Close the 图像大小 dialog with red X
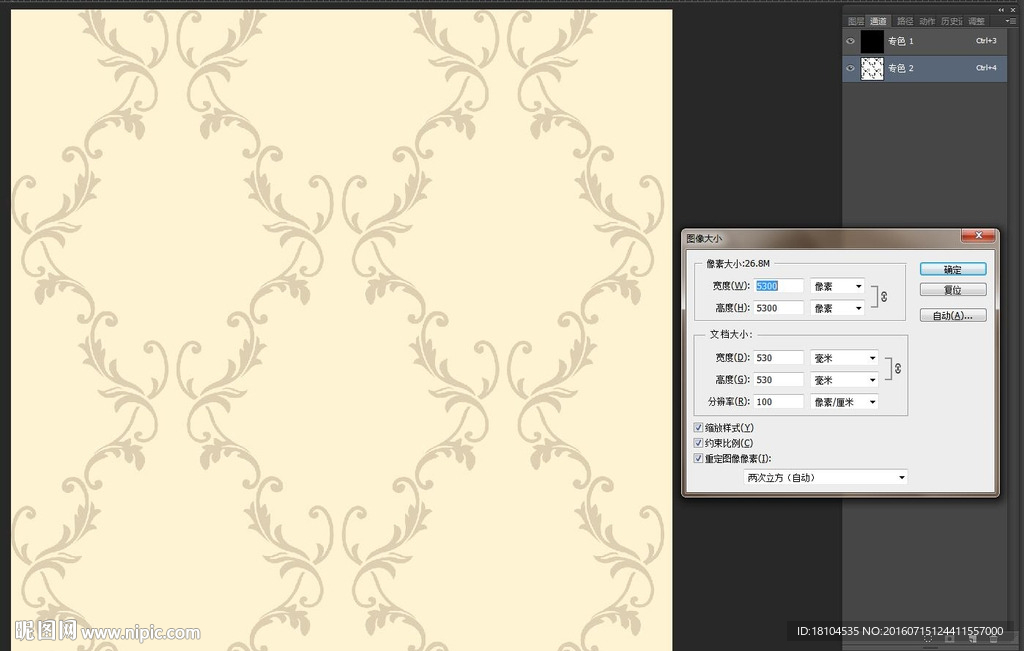Image resolution: width=1024 pixels, height=651 pixels. (x=979, y=235)
